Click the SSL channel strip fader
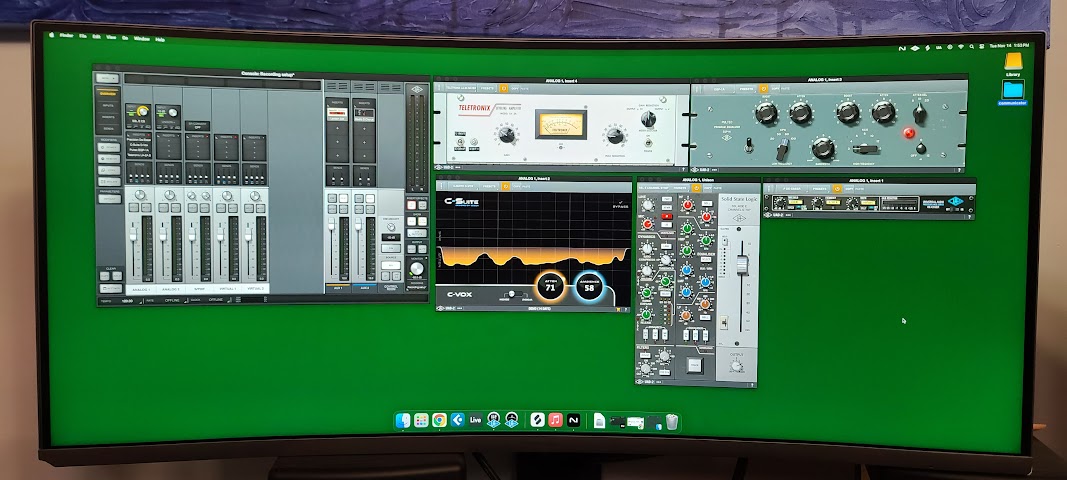Image resolution: width=1067 pixels, height=480 pixels. pyautogui.click(x=742, y=265)
